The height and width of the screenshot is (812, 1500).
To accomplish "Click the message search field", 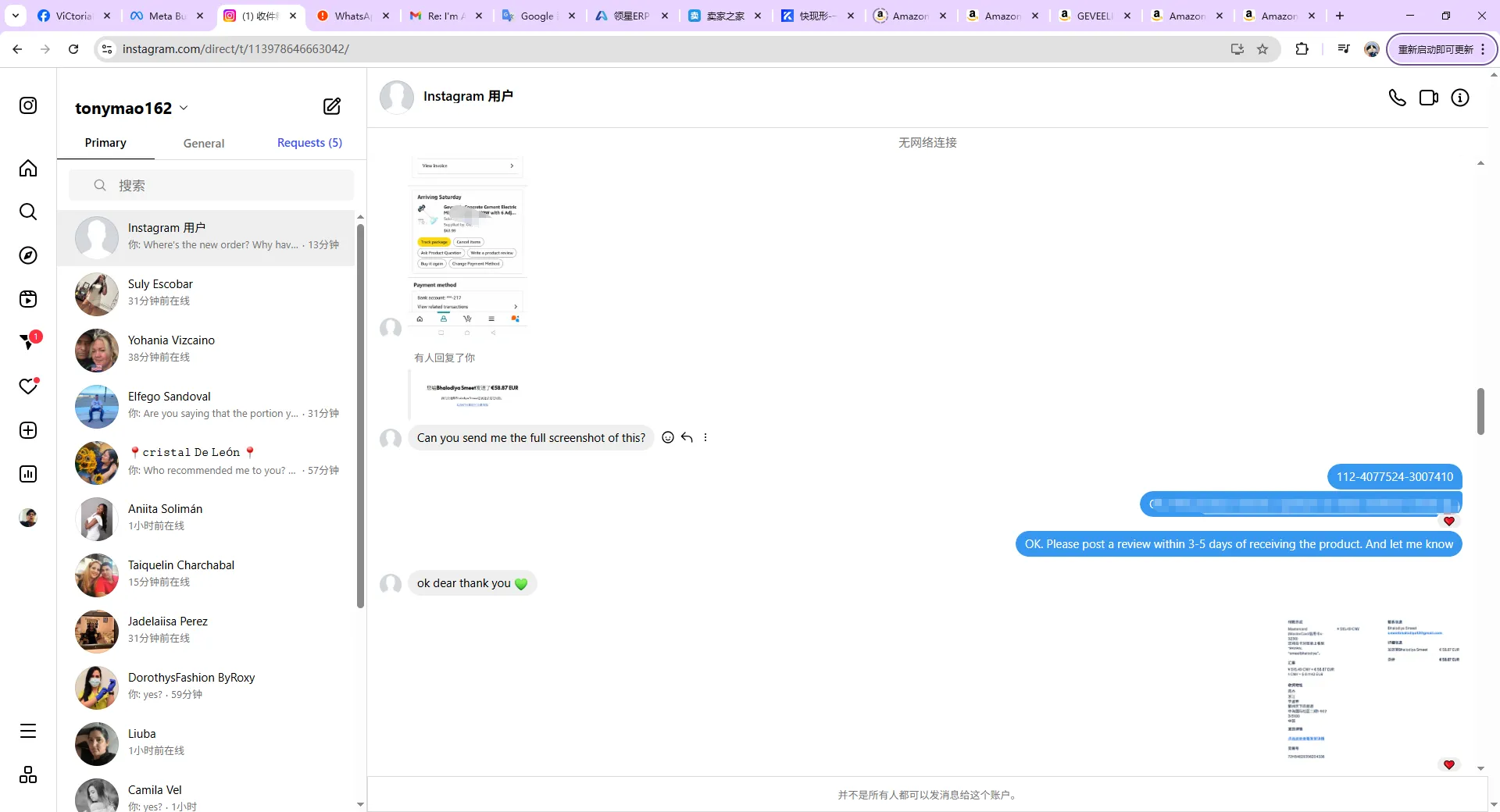I will click(211, 185).
